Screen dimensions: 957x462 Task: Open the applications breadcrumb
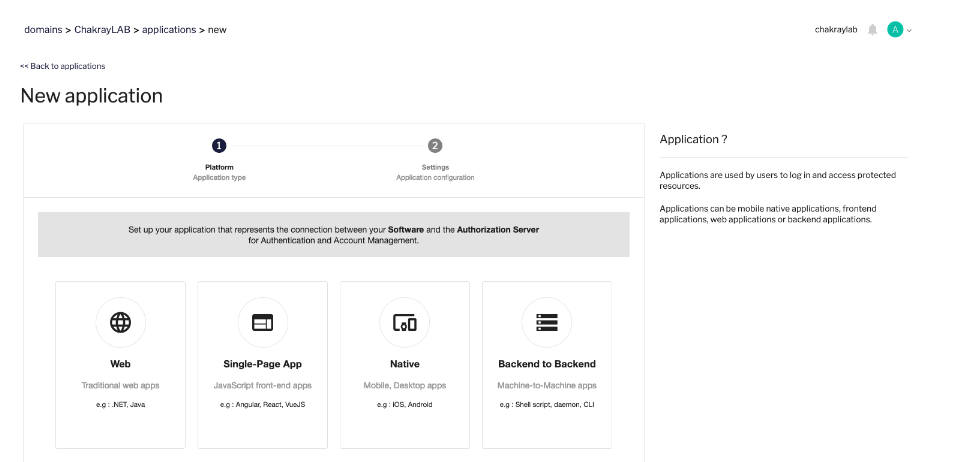click(x=169, y=30)
